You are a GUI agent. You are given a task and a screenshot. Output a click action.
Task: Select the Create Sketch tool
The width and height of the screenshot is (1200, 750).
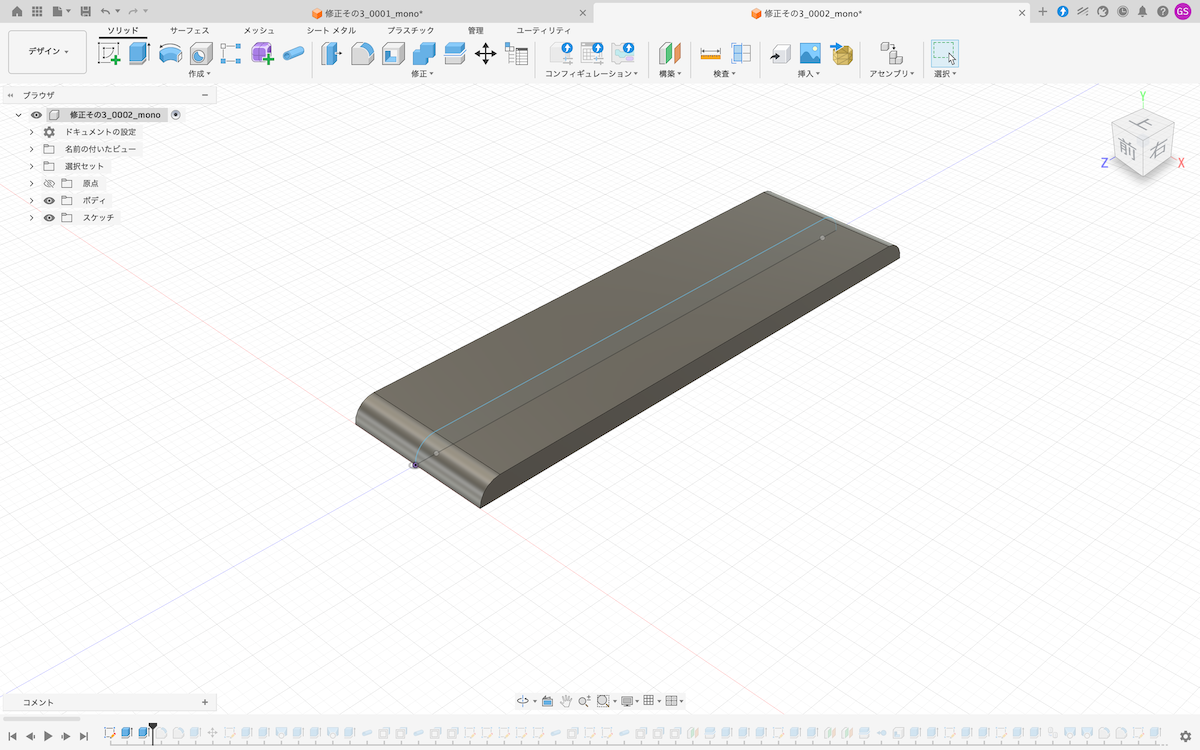[109, 54]
